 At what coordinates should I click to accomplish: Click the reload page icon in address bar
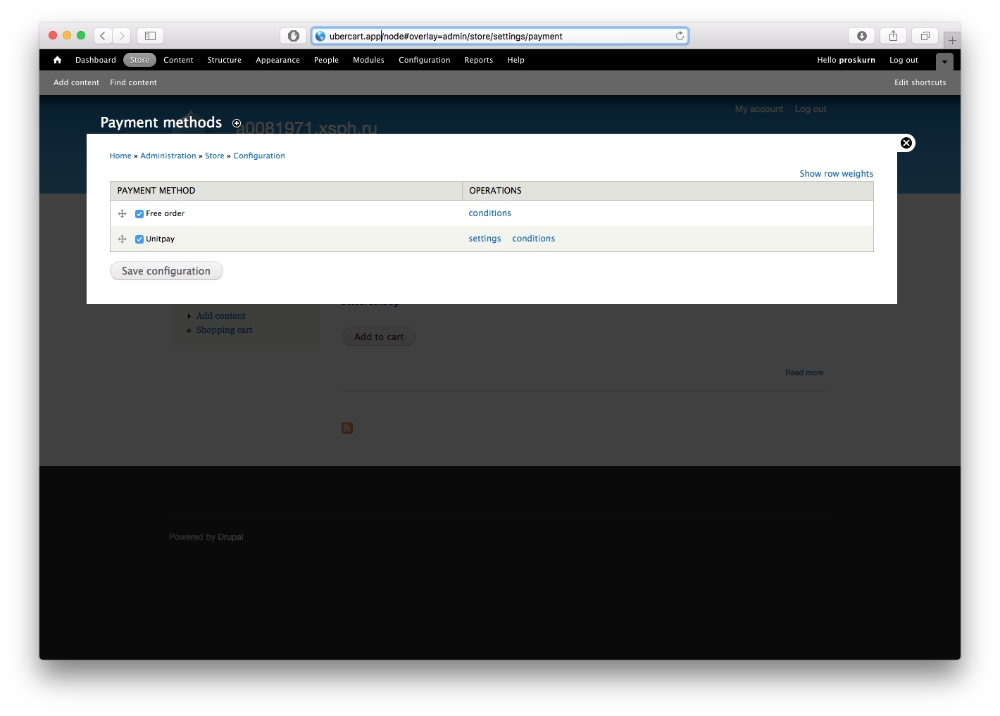(x=680, y=36)
